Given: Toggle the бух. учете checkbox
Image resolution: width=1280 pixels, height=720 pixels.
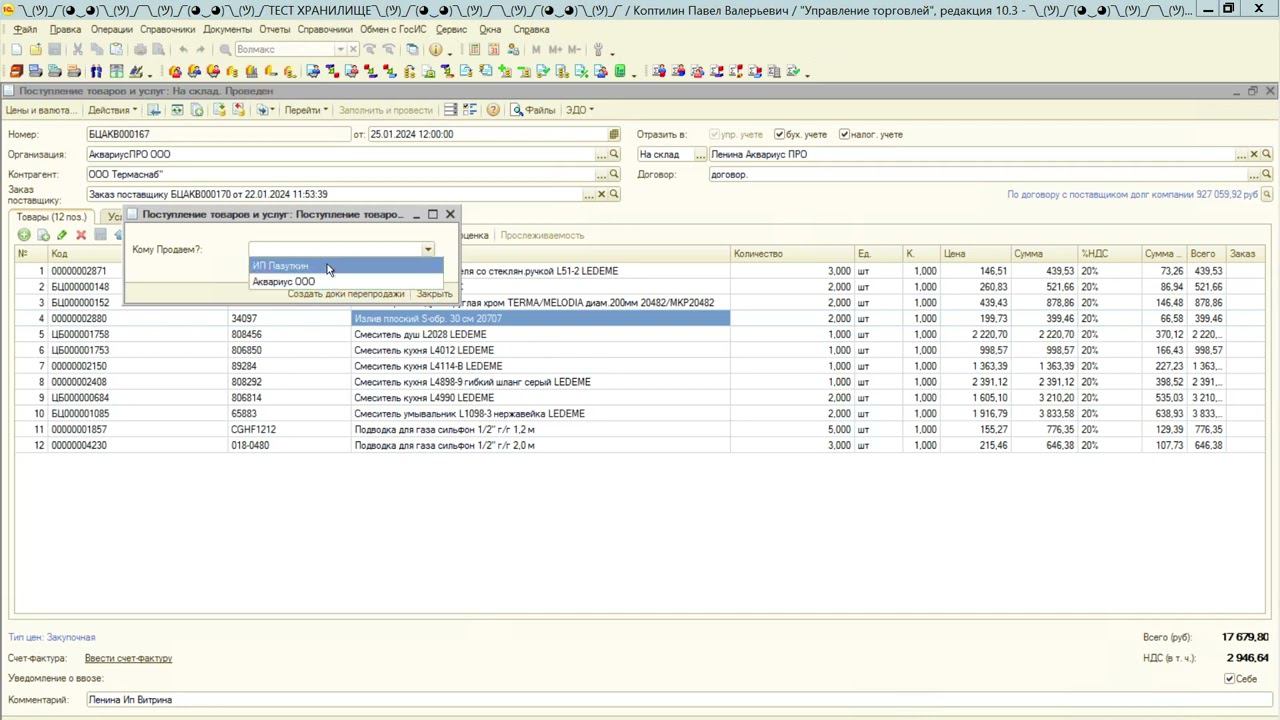Looking at the screenshot, I should [x=779, y=134].
